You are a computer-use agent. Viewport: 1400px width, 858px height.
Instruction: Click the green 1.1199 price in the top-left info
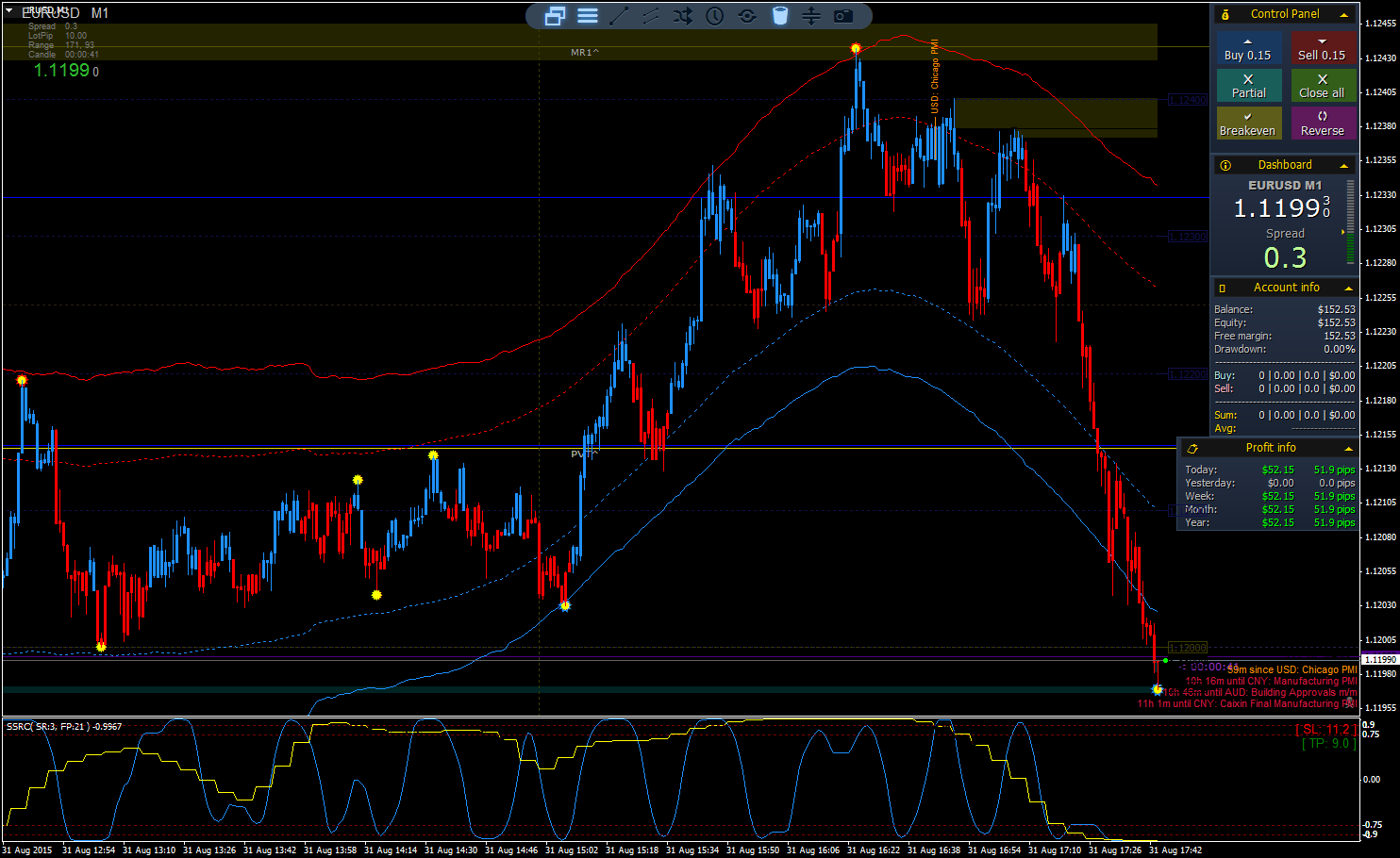[61, 70]
